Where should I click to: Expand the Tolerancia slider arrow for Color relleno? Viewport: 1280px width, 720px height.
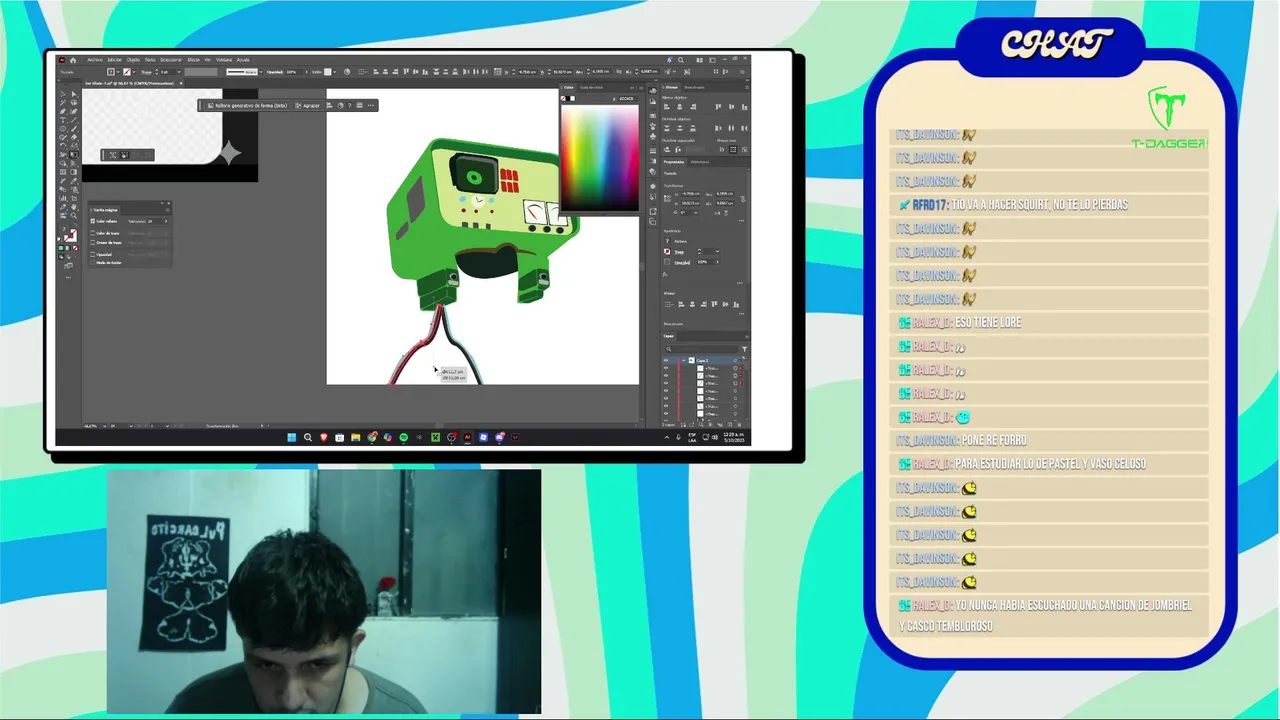(x=166, y=221)
